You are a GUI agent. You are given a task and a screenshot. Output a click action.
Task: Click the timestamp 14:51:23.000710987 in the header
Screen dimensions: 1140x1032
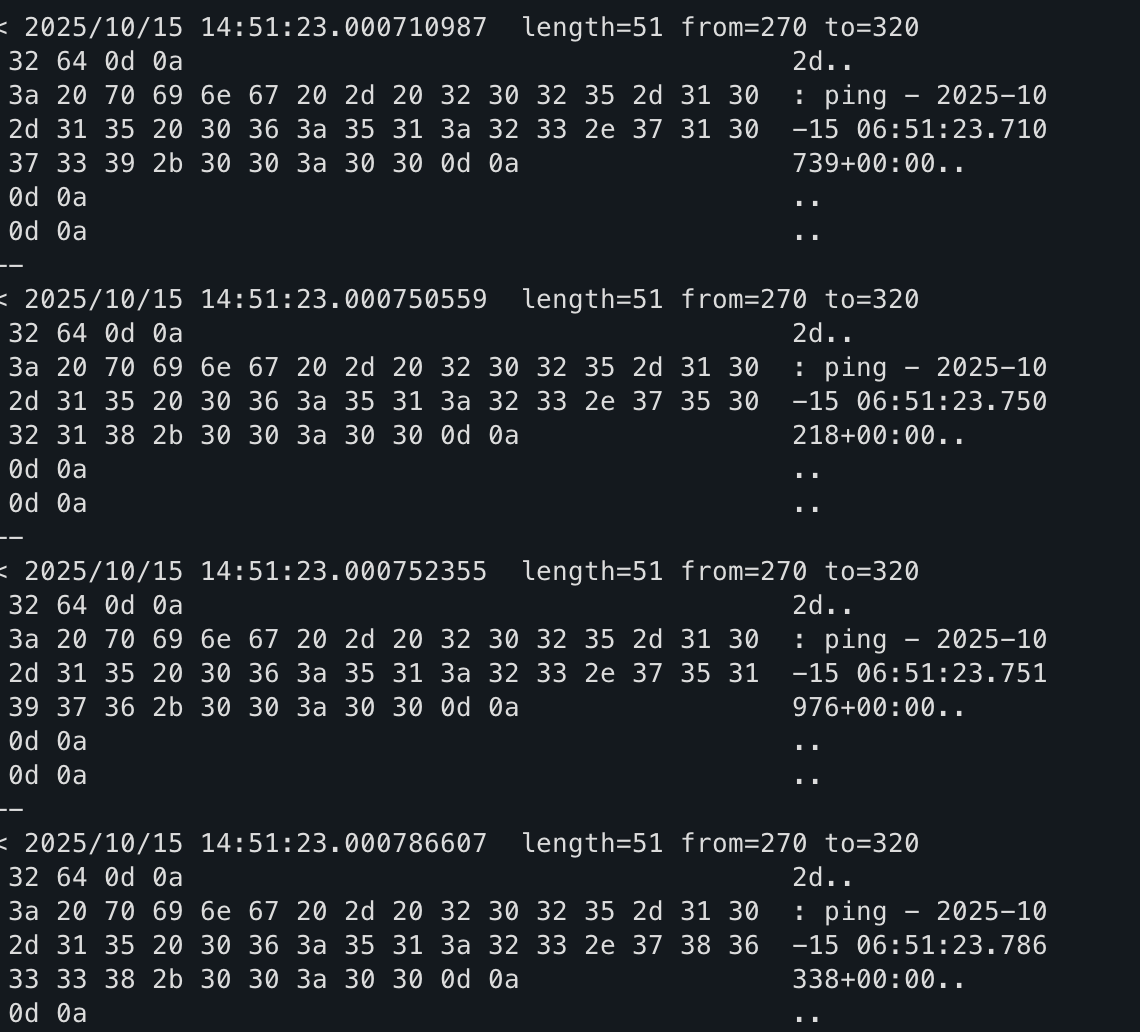(x=343, y=27)
